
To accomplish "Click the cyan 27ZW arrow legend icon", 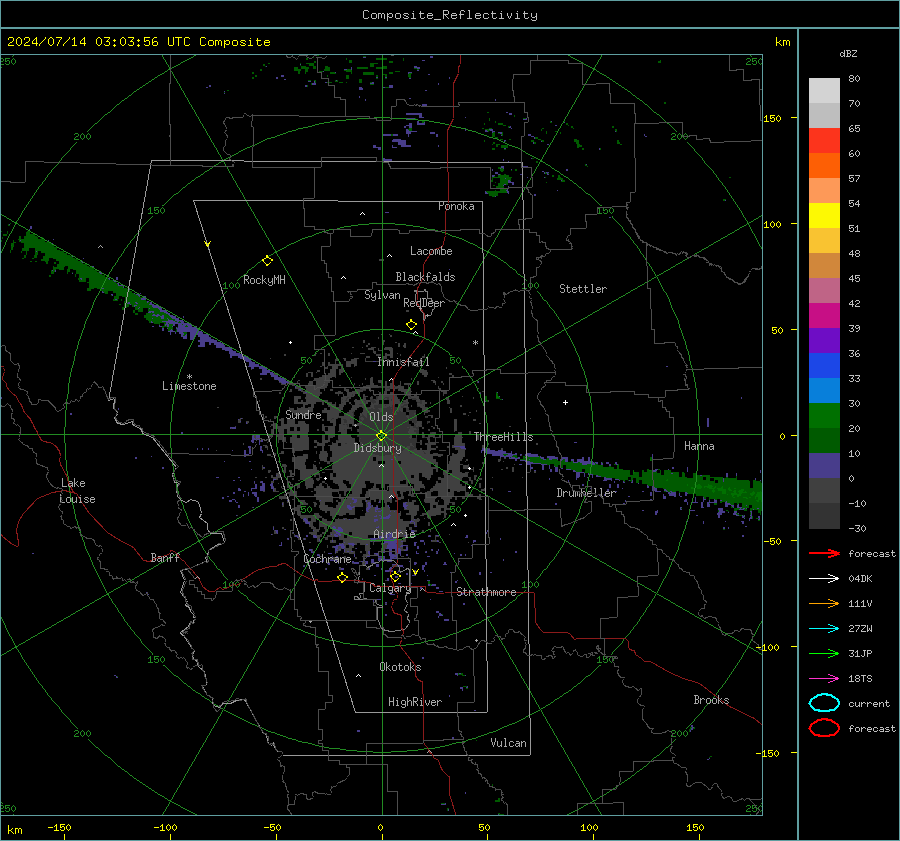I will pos(824,629).
